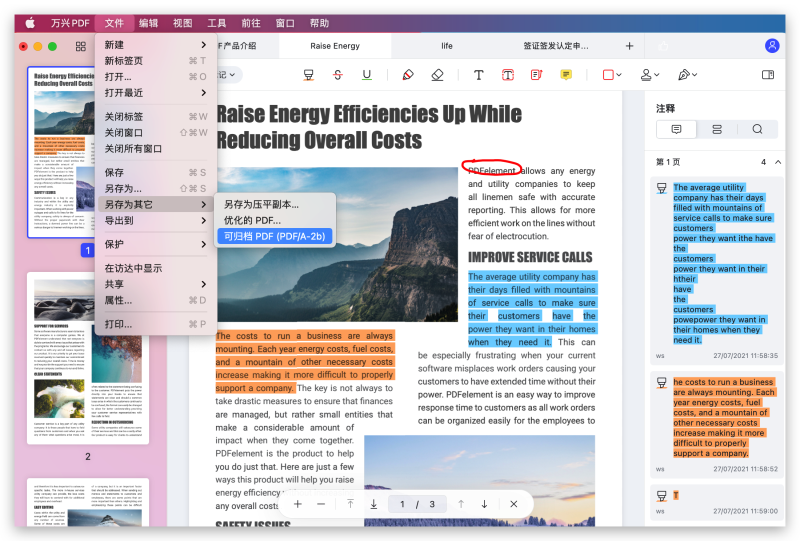Switch to the Raise Energy tab
The image size is (800, 541).
(335, 46)
